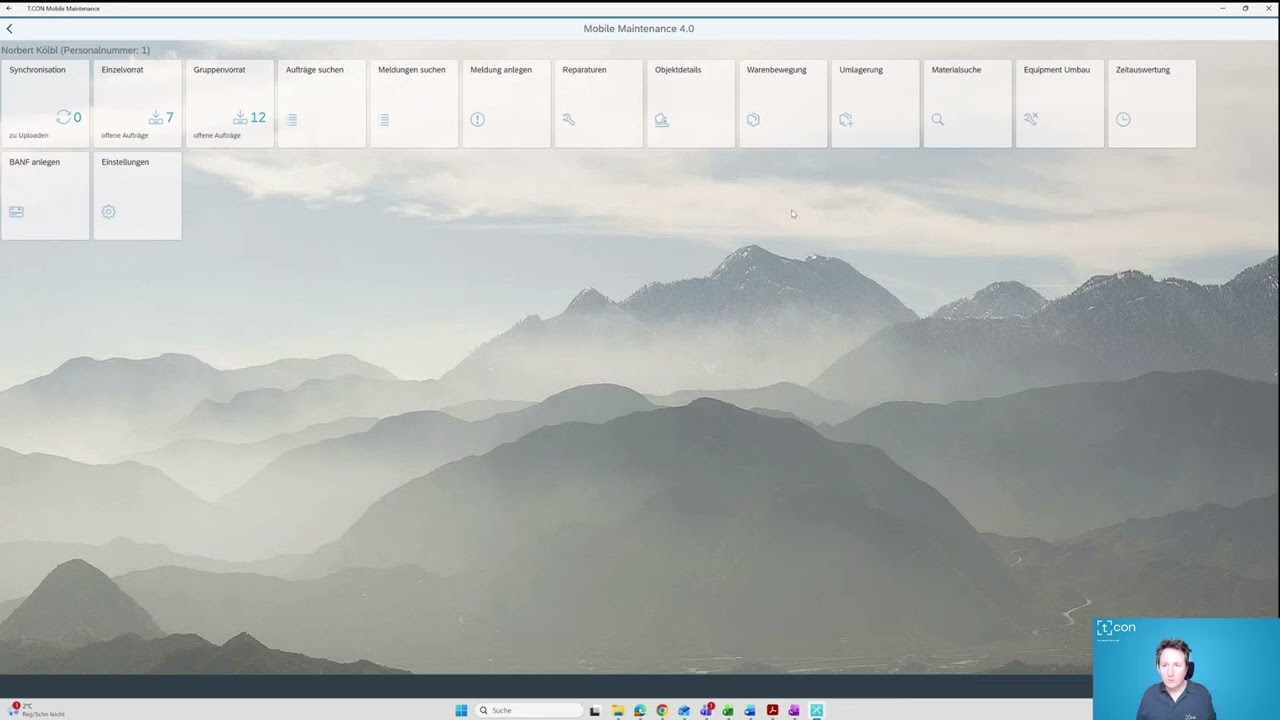Click the Warenbewegung package icon
This screenshot has height=720, width=1280.
tap(753, 119)
